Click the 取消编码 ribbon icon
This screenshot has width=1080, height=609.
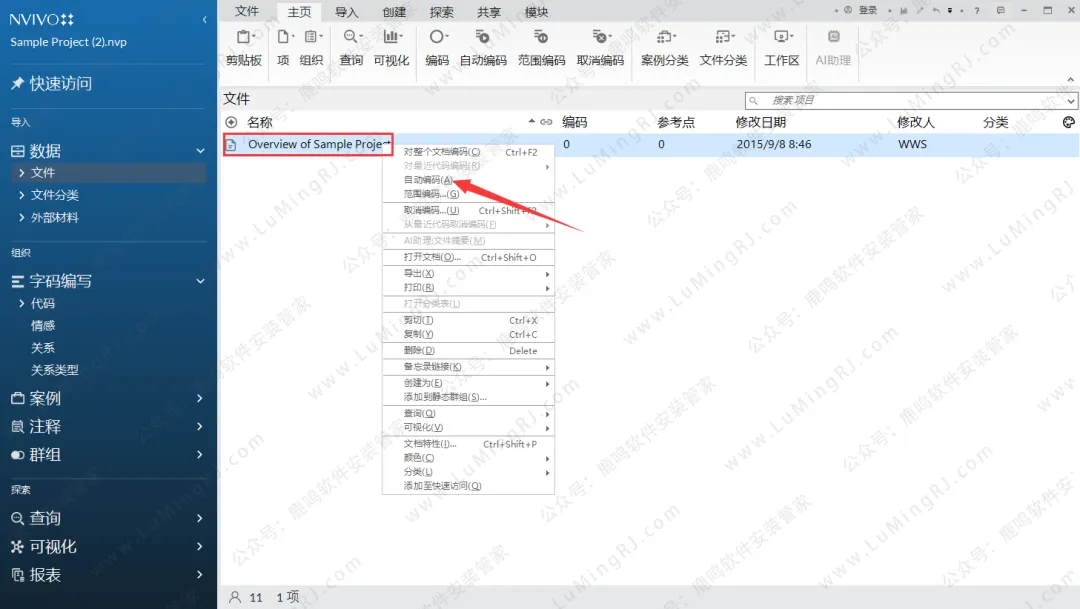(x=600, y=37)
